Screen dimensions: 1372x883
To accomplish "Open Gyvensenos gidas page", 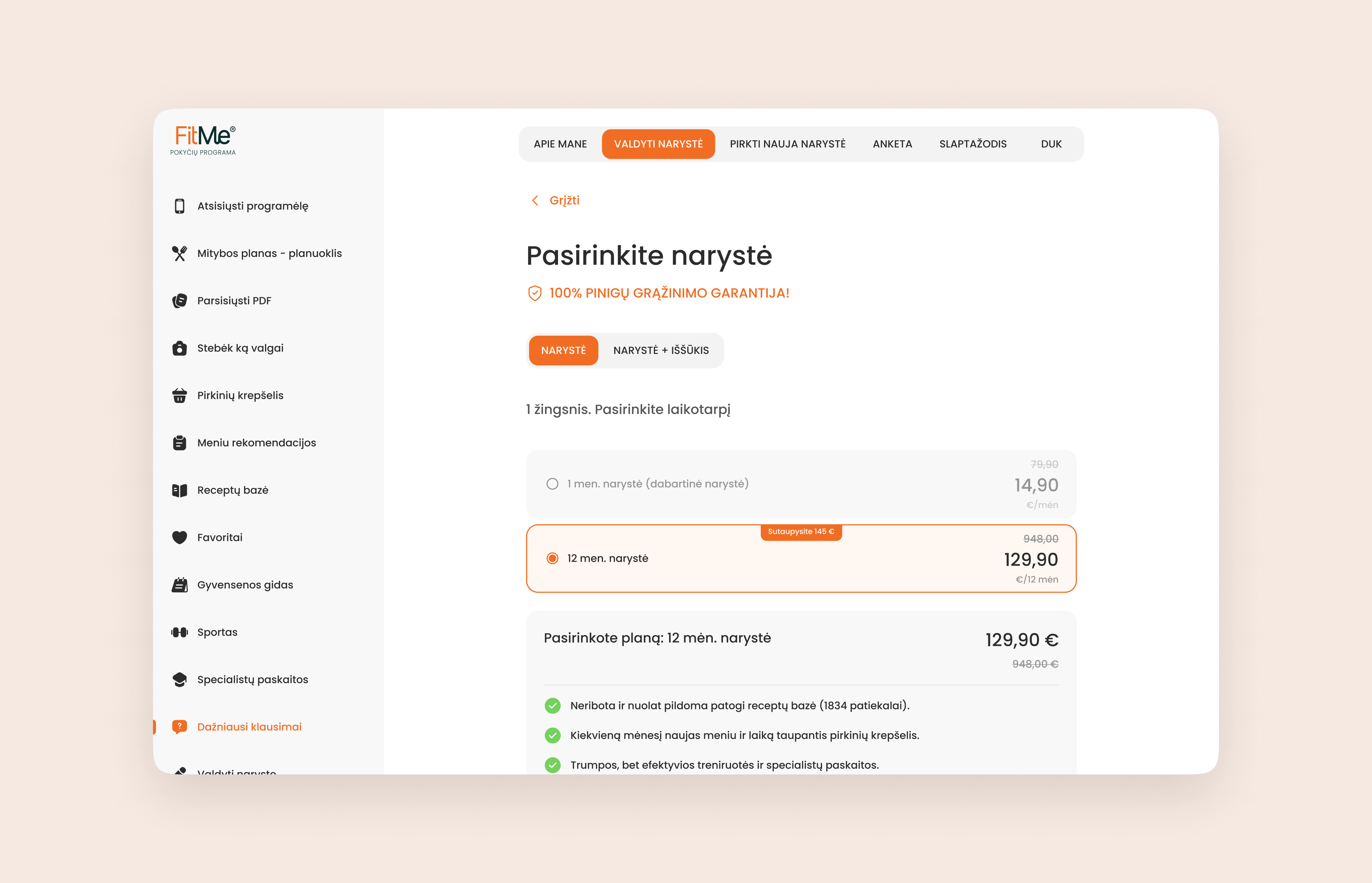I will tap(245, 585).
